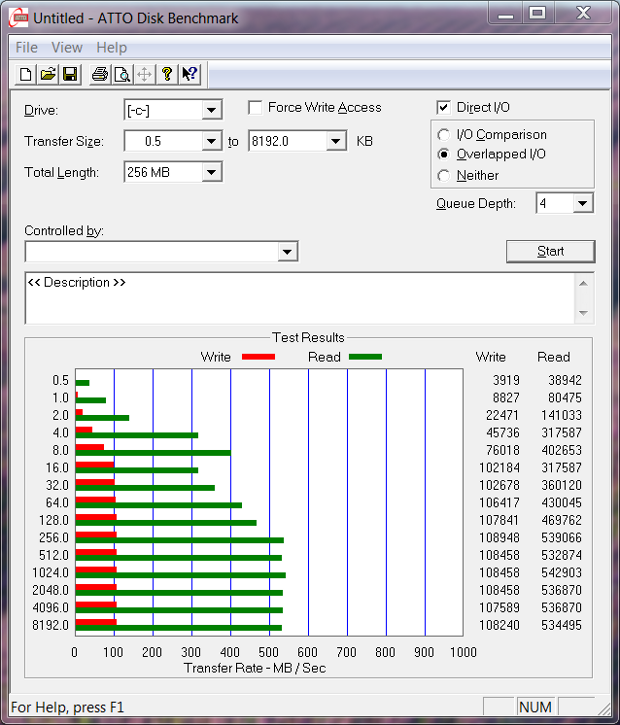Open the File menu
This screenshot has width=620, height=725.
pos(27,47)
